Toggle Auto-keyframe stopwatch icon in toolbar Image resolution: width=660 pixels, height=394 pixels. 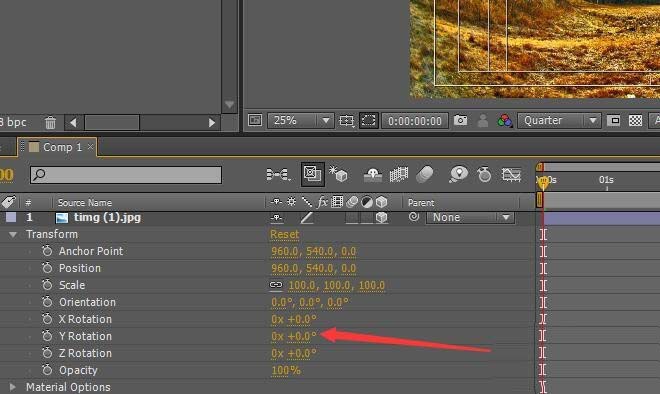[x=484, y=174]
